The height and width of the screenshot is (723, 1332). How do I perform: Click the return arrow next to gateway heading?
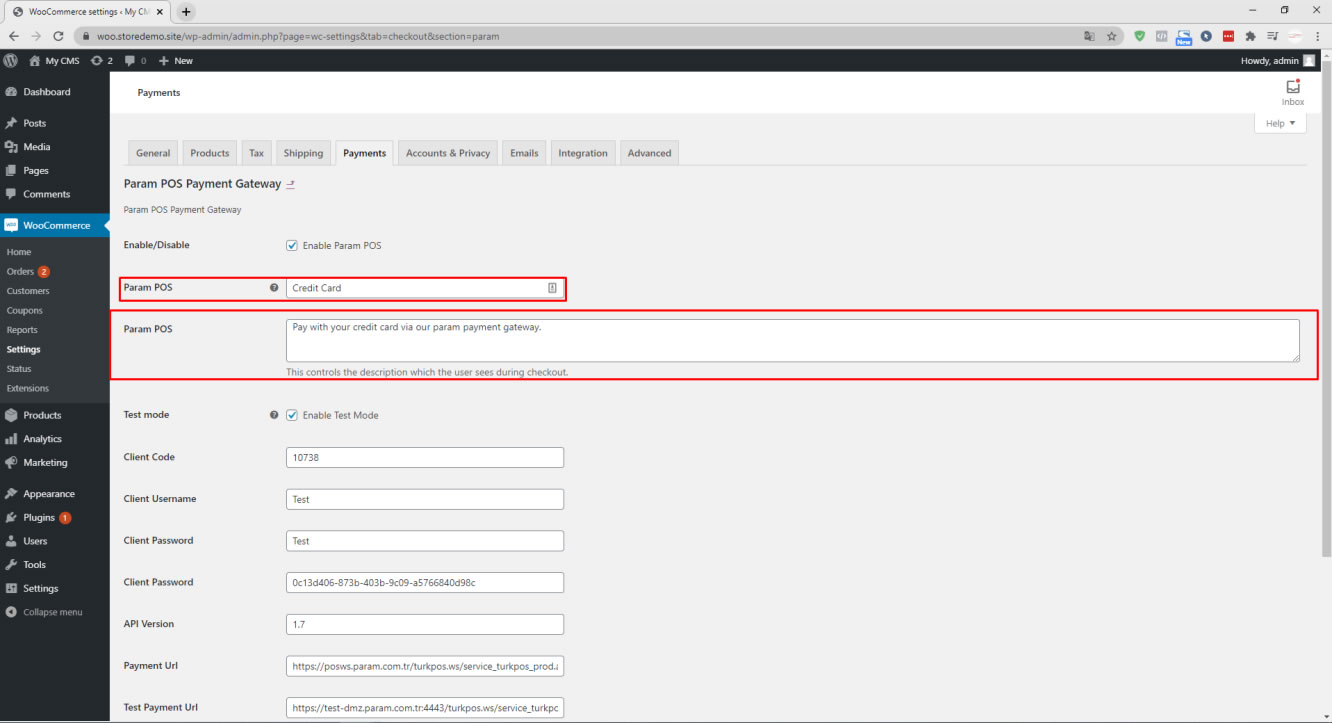pyautogui.click(x=291, y=184)
